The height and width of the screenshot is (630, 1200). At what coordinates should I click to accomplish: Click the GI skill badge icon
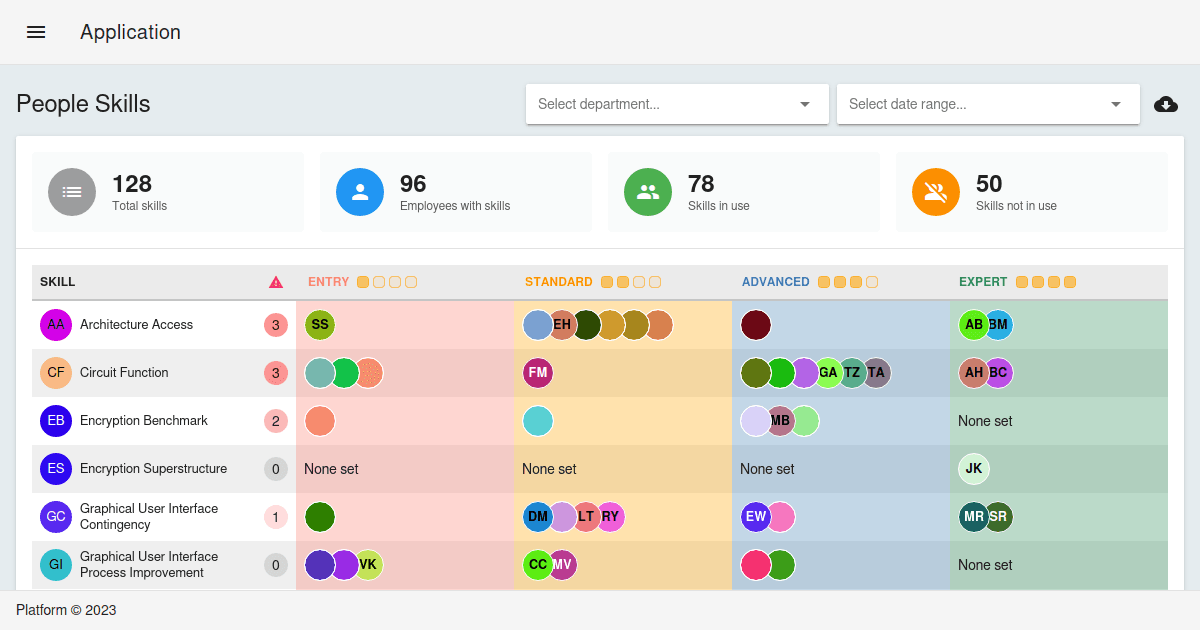(55, 565)
